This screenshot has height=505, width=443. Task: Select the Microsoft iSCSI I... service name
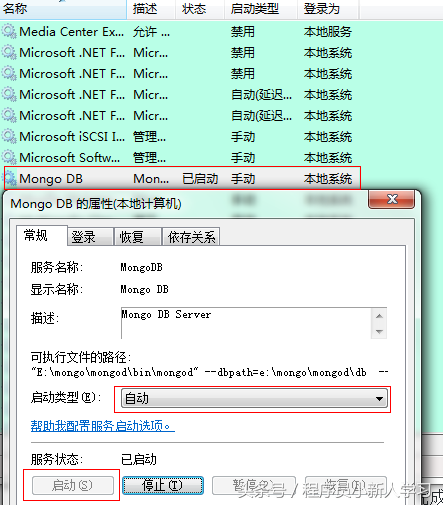[72, 137]
